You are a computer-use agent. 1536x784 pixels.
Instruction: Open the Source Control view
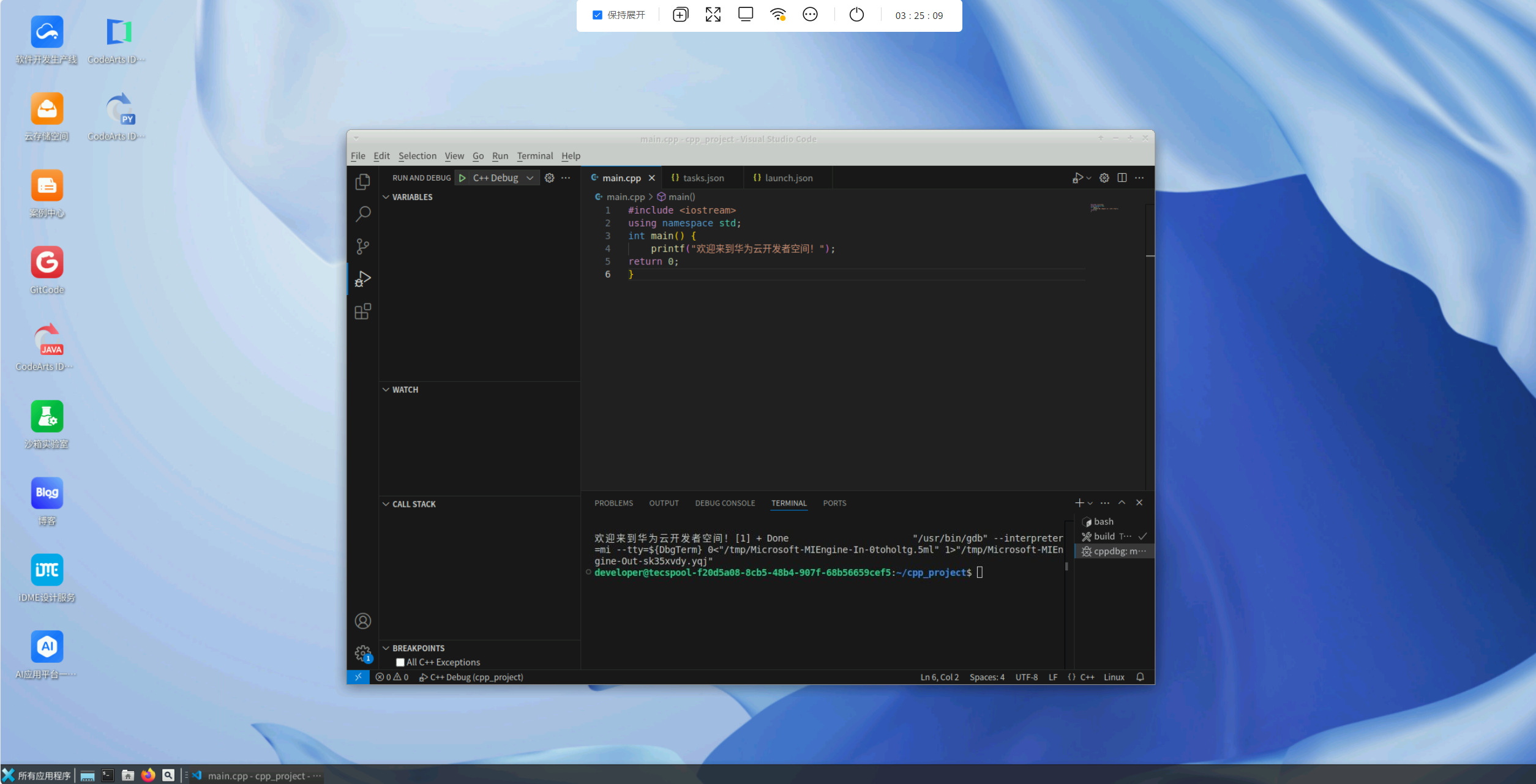click(x=362, y=247)
